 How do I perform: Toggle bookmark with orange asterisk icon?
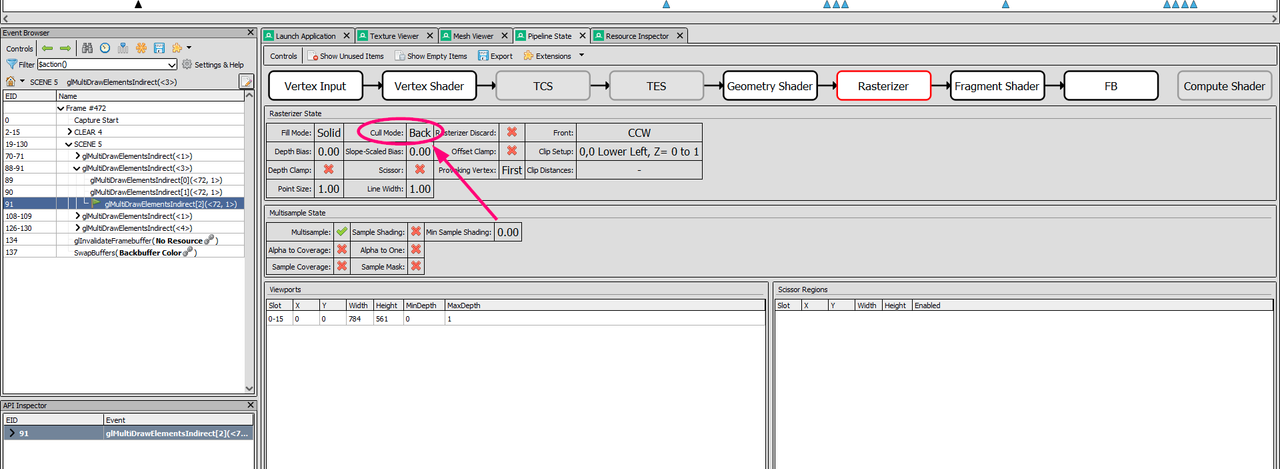click(141, 48)
